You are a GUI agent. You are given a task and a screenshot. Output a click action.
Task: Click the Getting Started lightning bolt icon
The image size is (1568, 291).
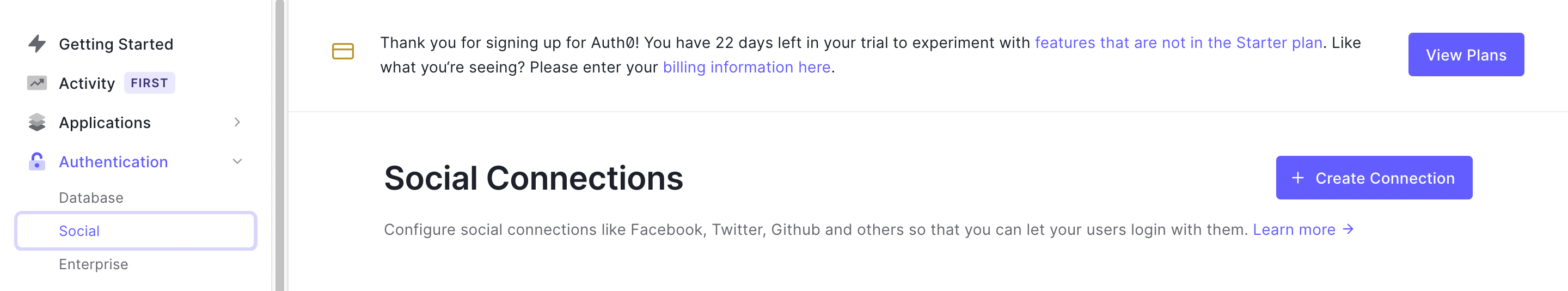[37, 44]
